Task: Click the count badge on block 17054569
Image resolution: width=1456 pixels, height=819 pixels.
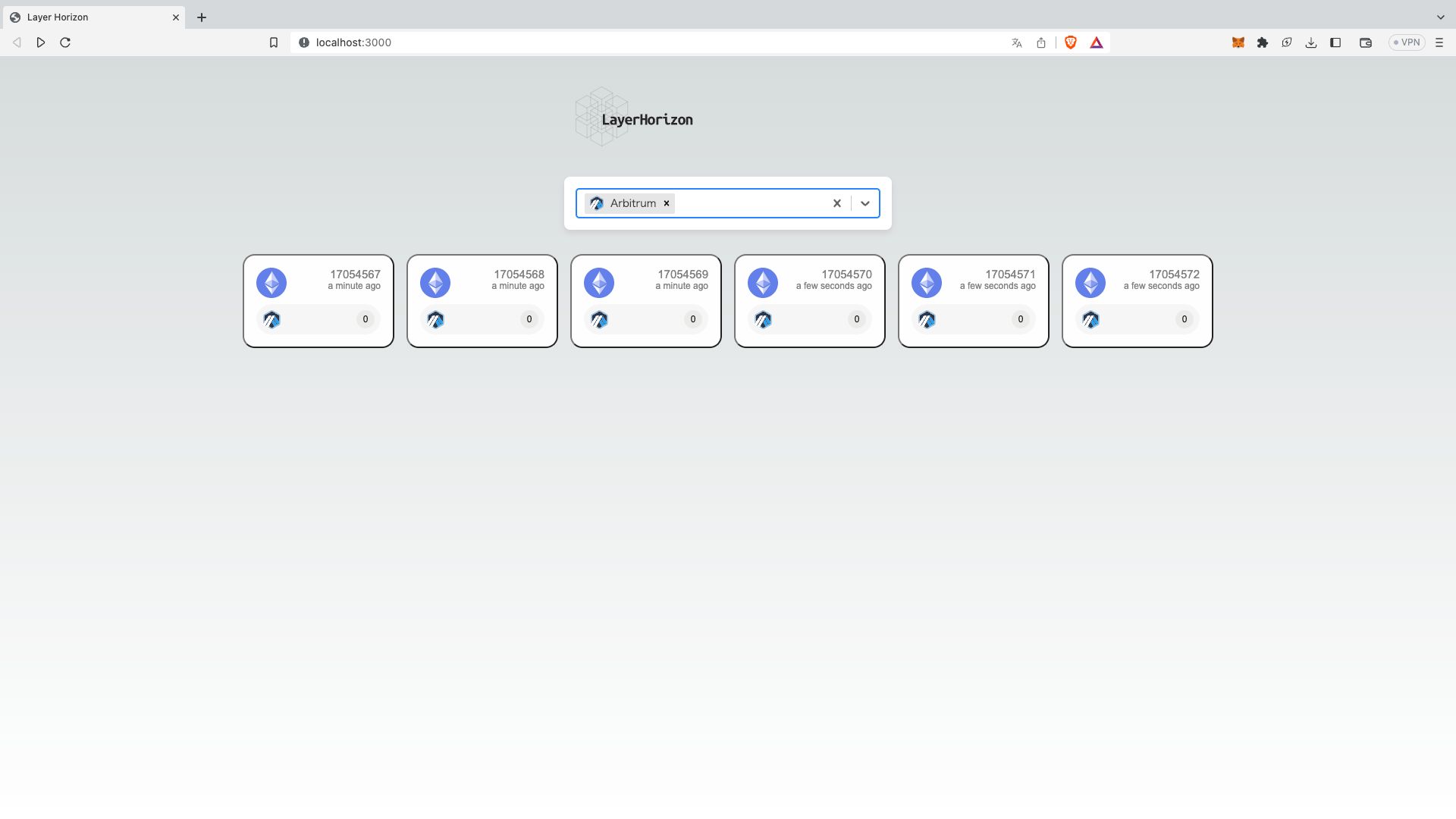Action: coord(693,319)
